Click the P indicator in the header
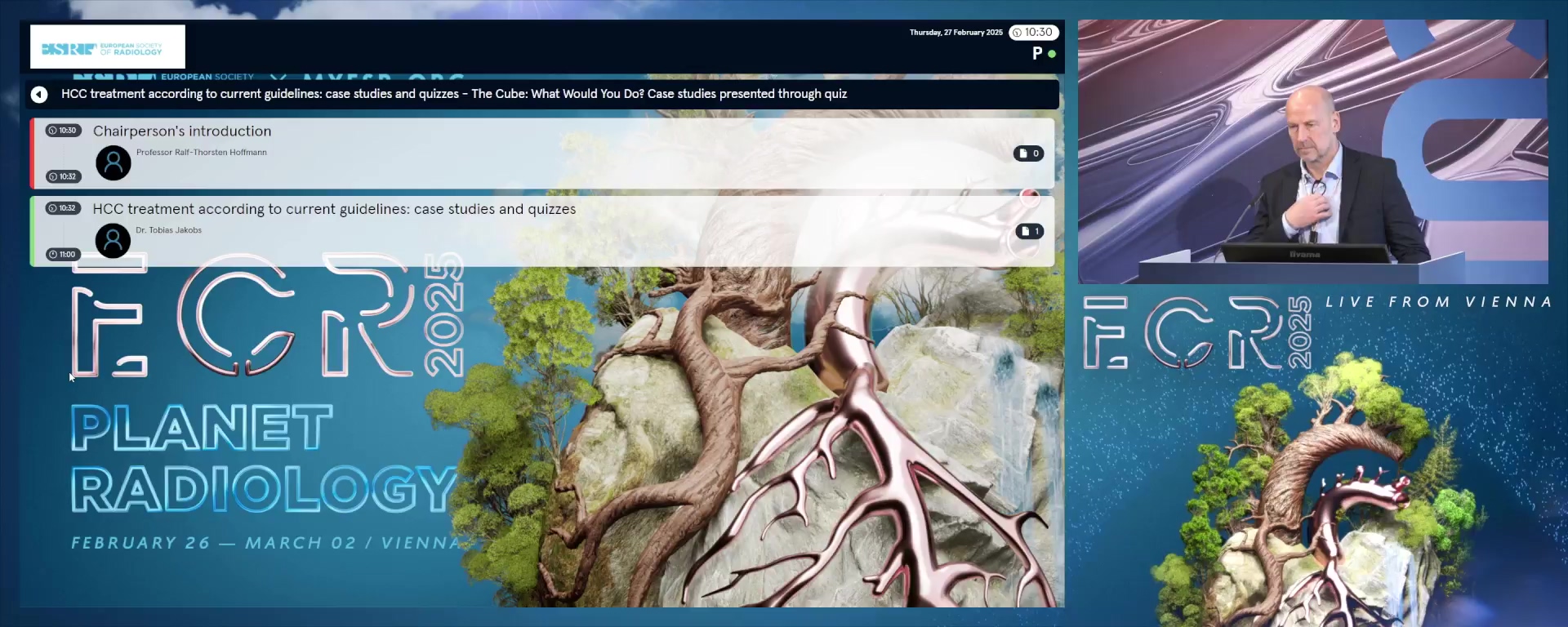The image size is (1568, 627). pyautogui.click(x=1037, y=54)
